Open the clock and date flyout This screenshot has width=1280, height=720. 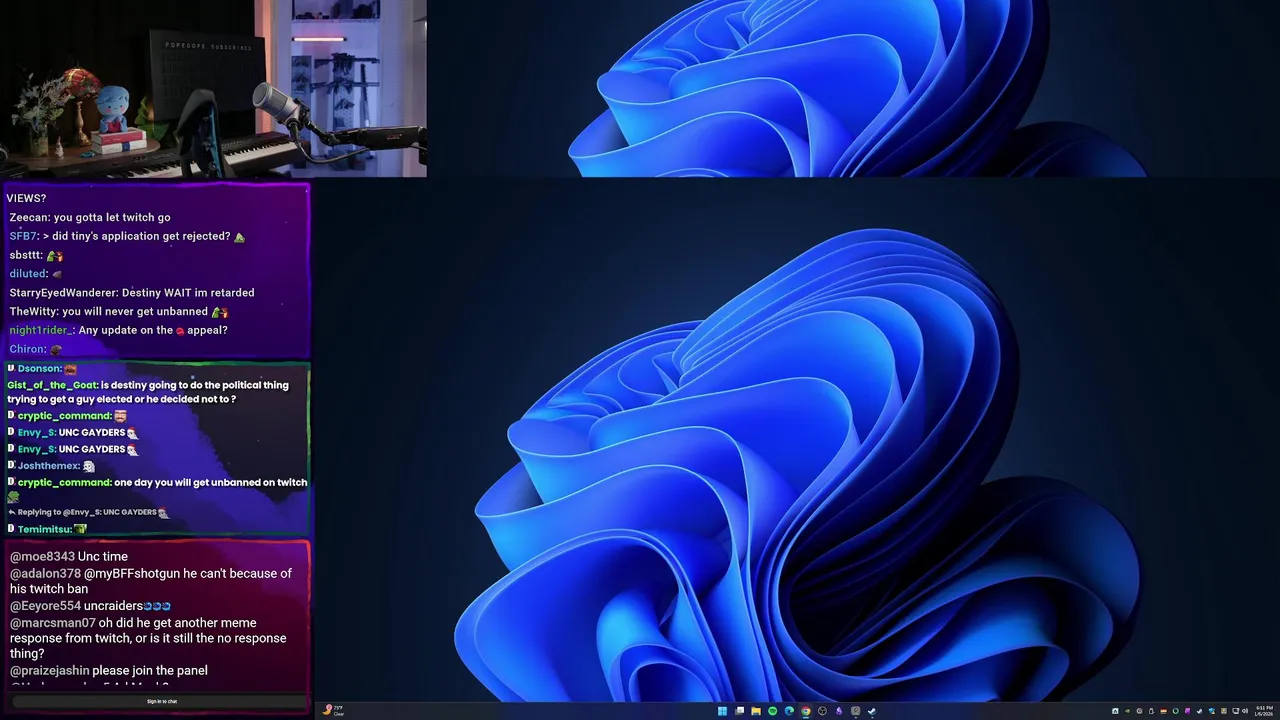click(1264, 711)
